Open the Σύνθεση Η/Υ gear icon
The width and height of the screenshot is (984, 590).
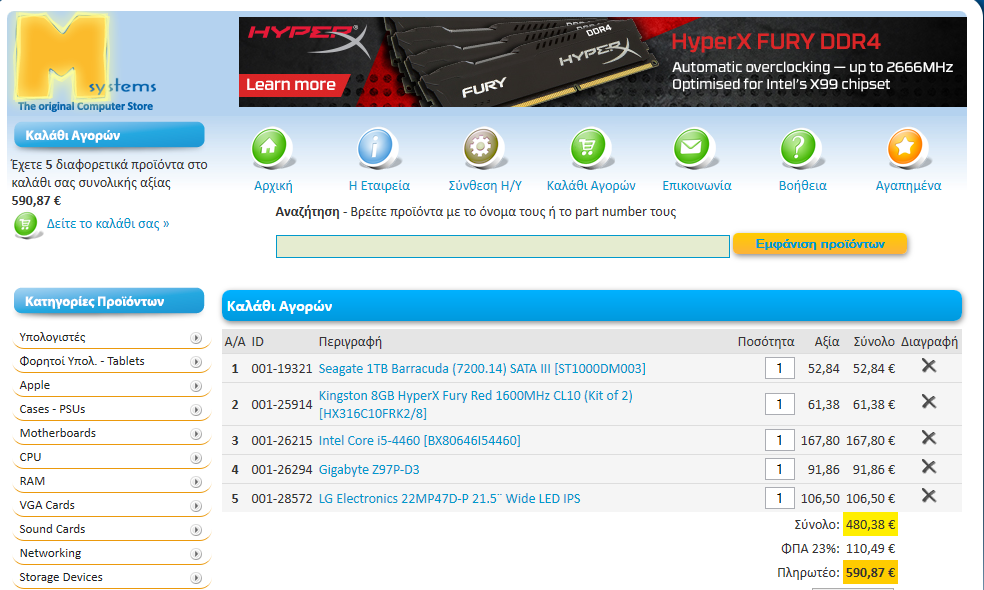coord(482,148)
